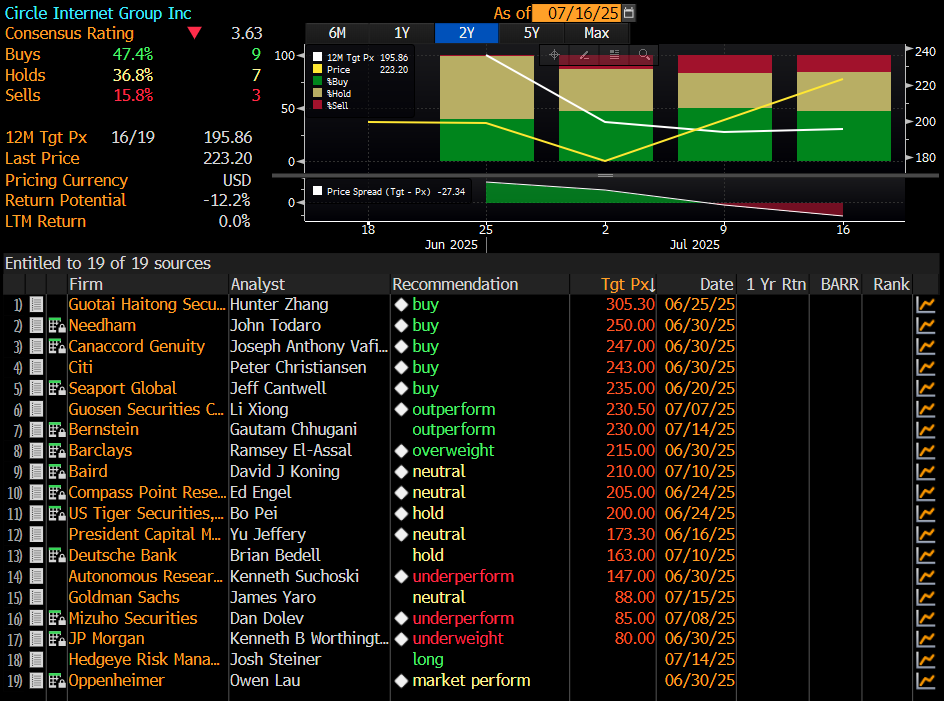This screenshot has height=701, width=944.
Task: Open Oppenheimer firm link
Action: (x=116, y=681)
